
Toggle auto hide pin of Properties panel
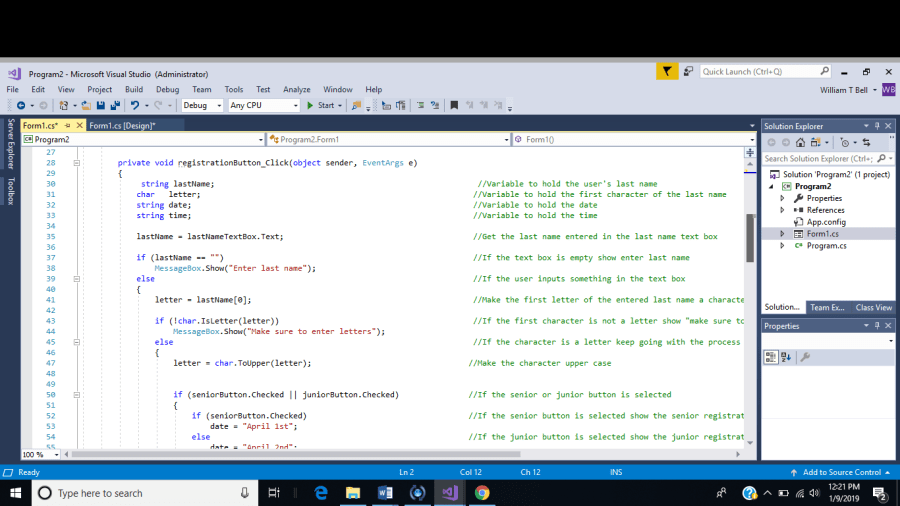(877, 326)
